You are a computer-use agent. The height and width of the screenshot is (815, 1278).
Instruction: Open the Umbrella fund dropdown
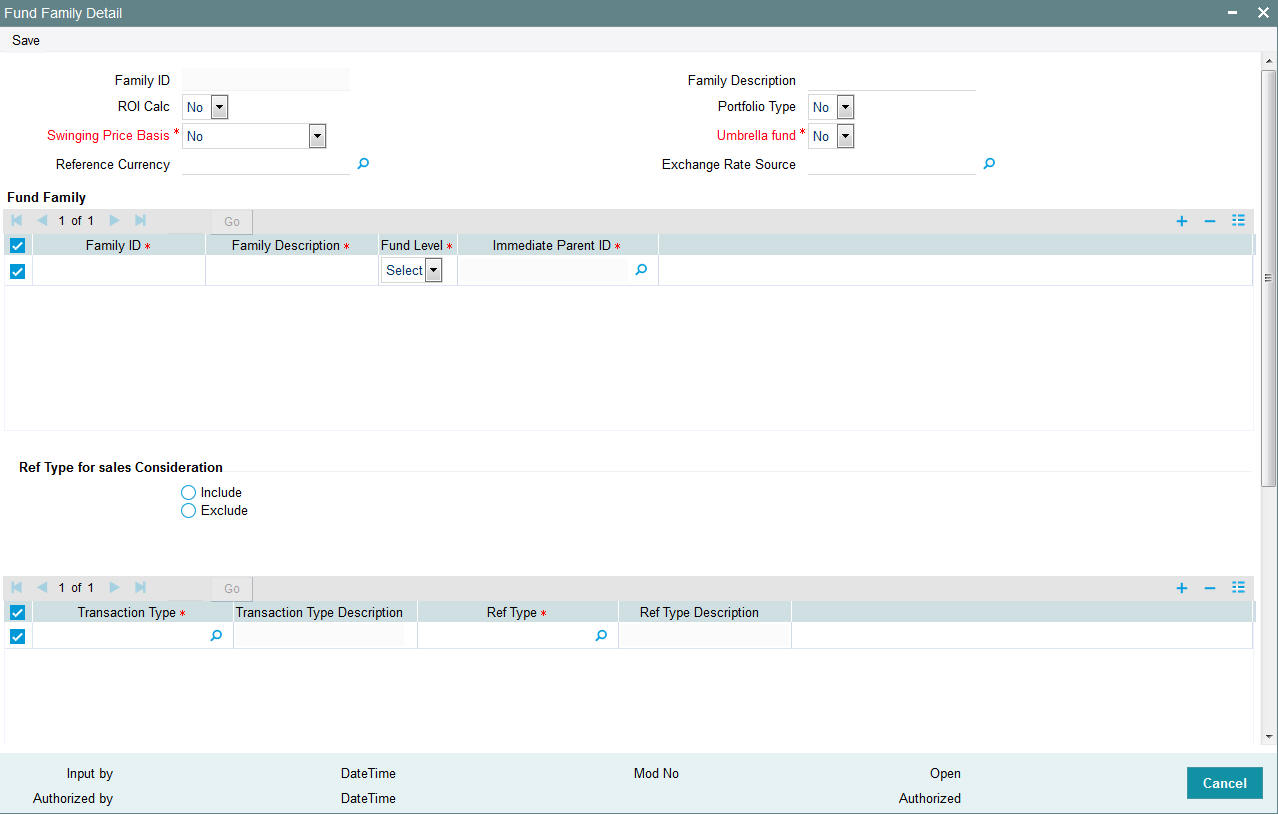[x=831, y=136]
